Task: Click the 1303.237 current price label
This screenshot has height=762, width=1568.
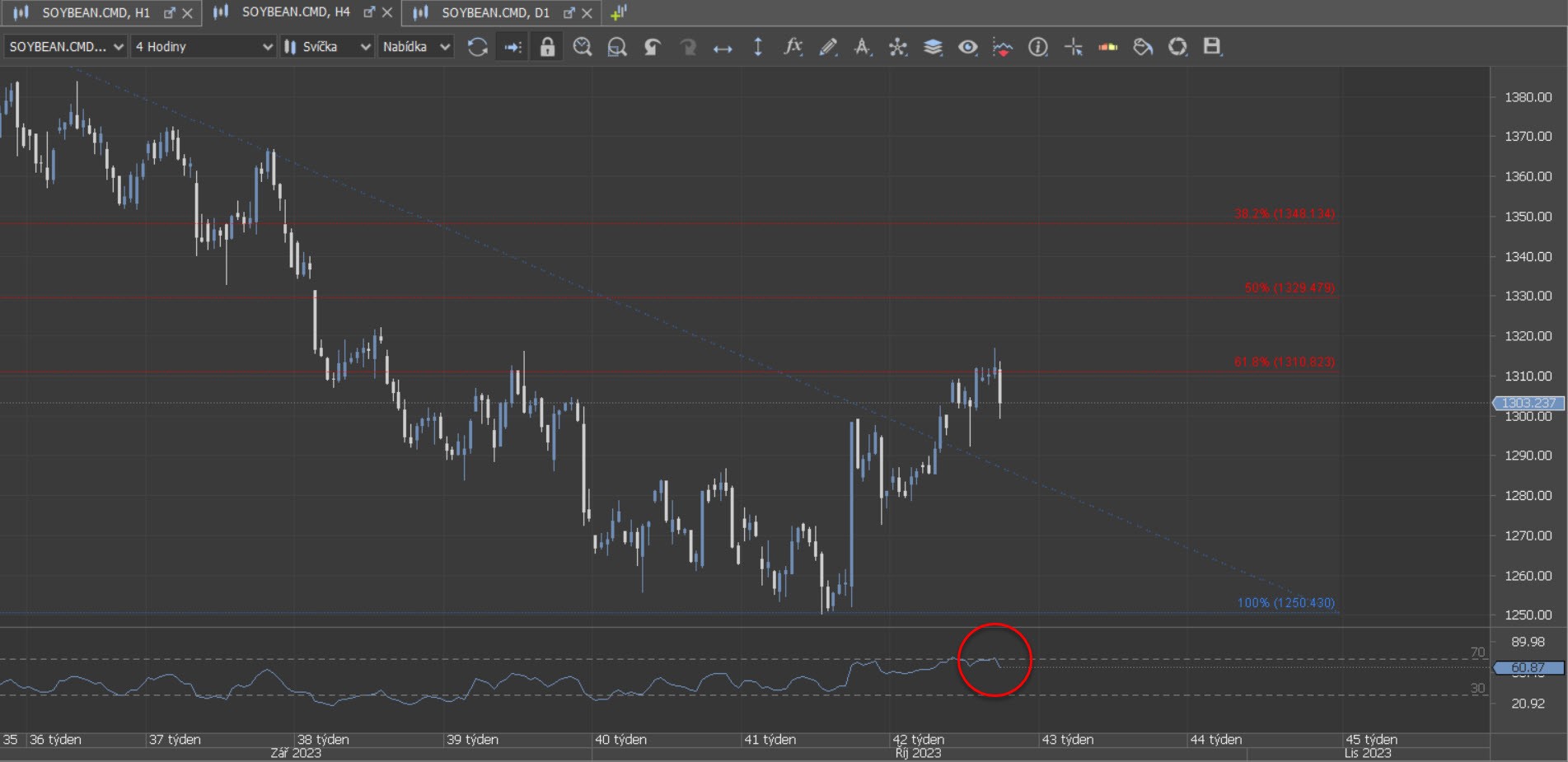Action: [x=1528, y=403]
